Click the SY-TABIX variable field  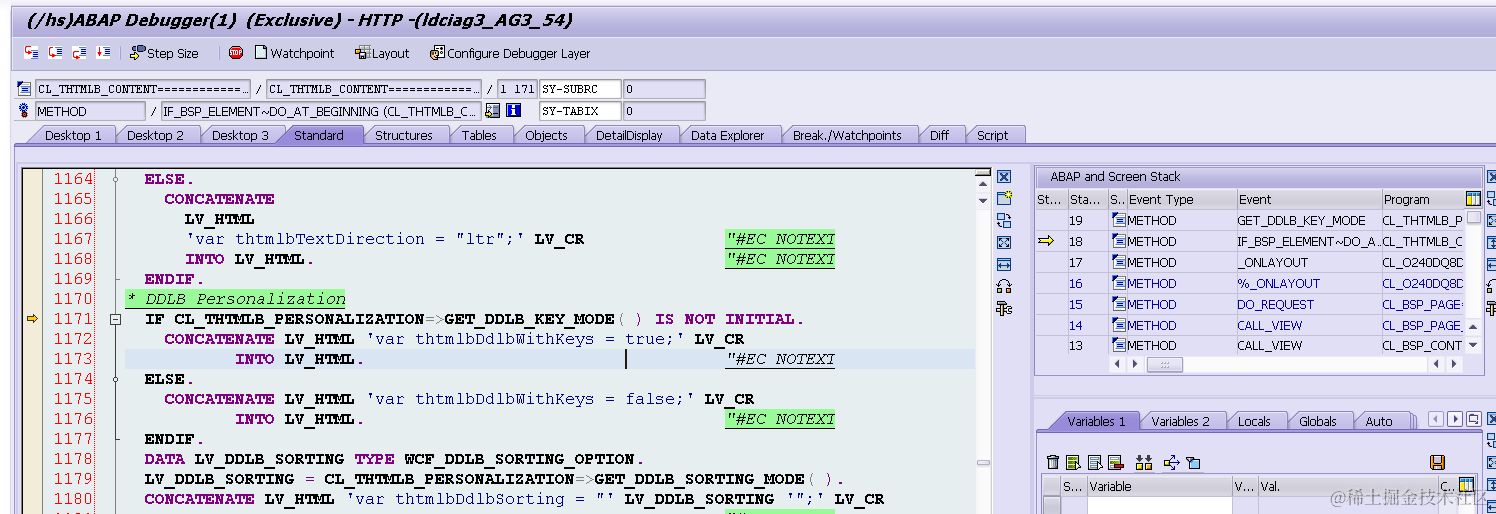pyautogui.click(x=580, y=111)
